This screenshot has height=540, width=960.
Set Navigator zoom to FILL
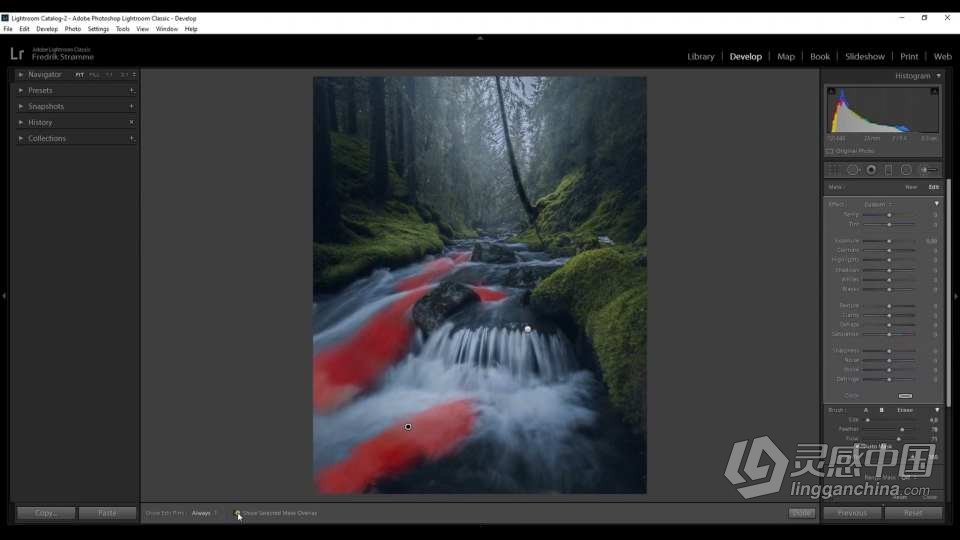pos(94,75)
